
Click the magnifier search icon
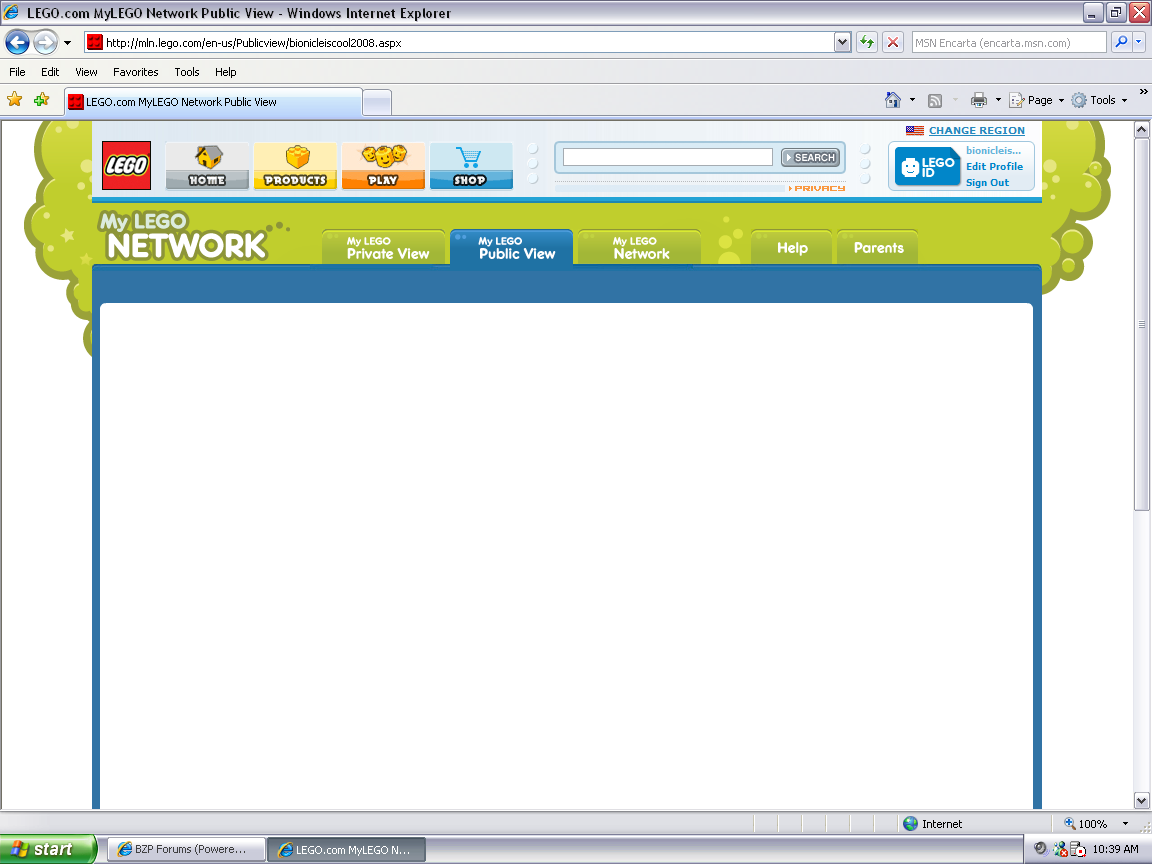(1121, 43)
